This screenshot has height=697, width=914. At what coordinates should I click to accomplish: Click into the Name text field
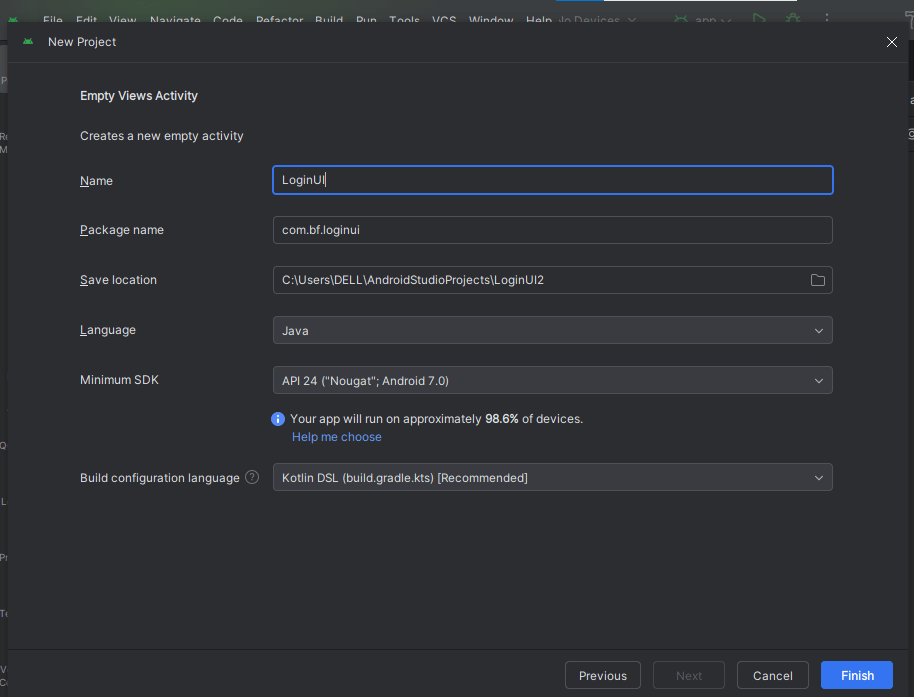point(552,180)
